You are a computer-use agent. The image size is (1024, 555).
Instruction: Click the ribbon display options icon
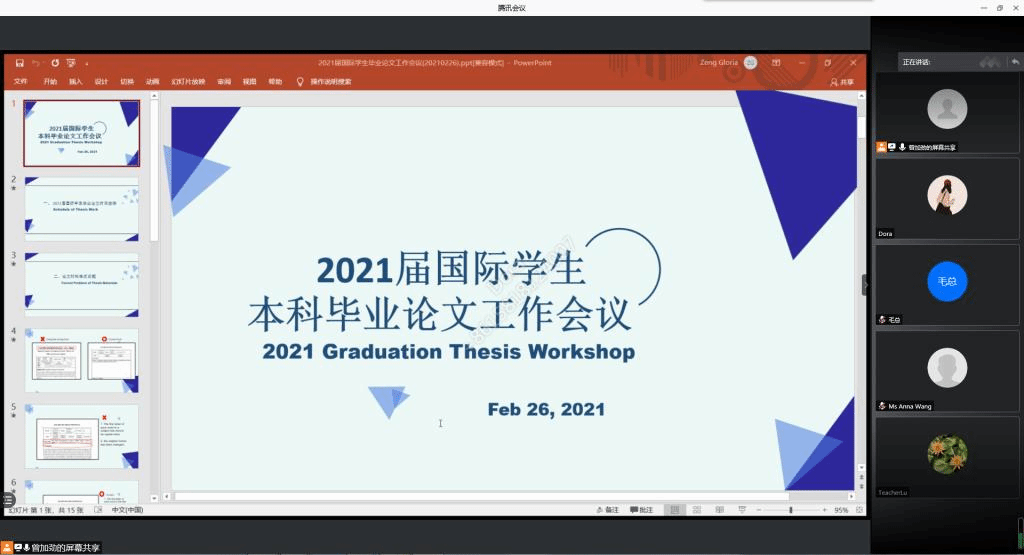point(776,63)
